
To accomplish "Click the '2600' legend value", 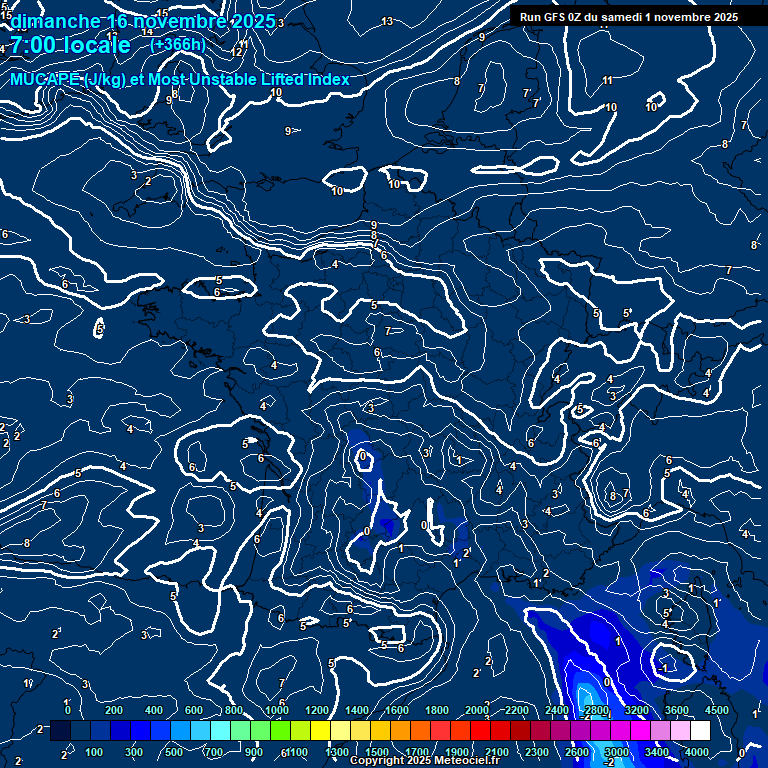I will pyautogui.click(x=577, y=752).
